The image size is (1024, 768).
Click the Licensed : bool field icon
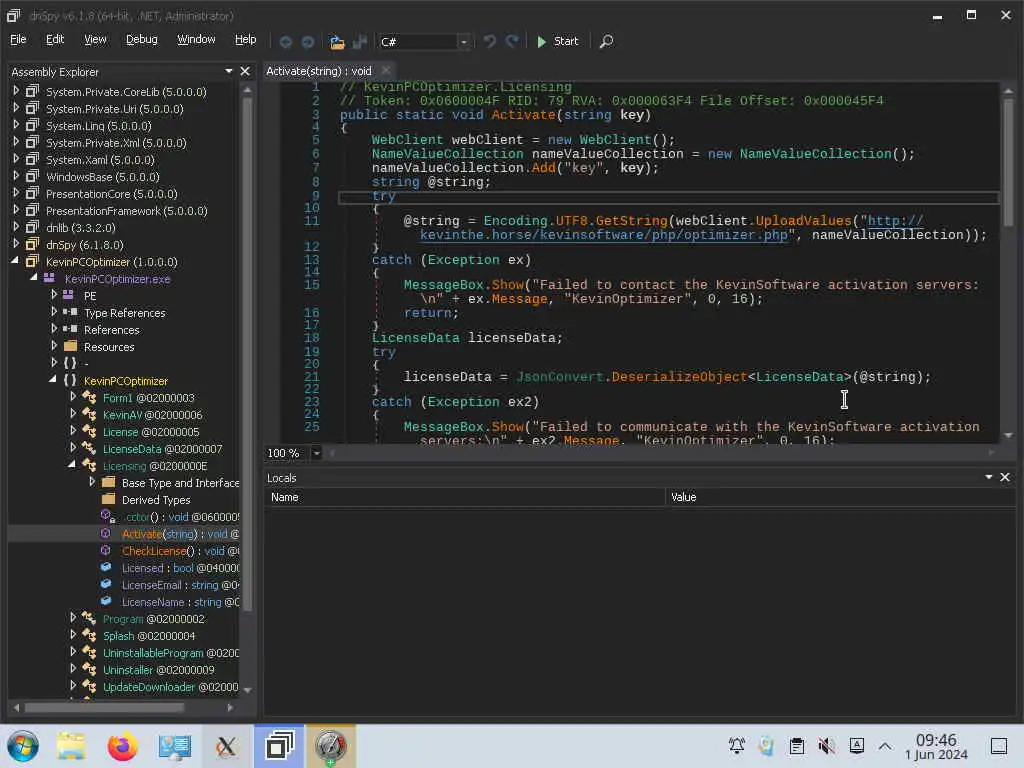[x=106, y=568]
